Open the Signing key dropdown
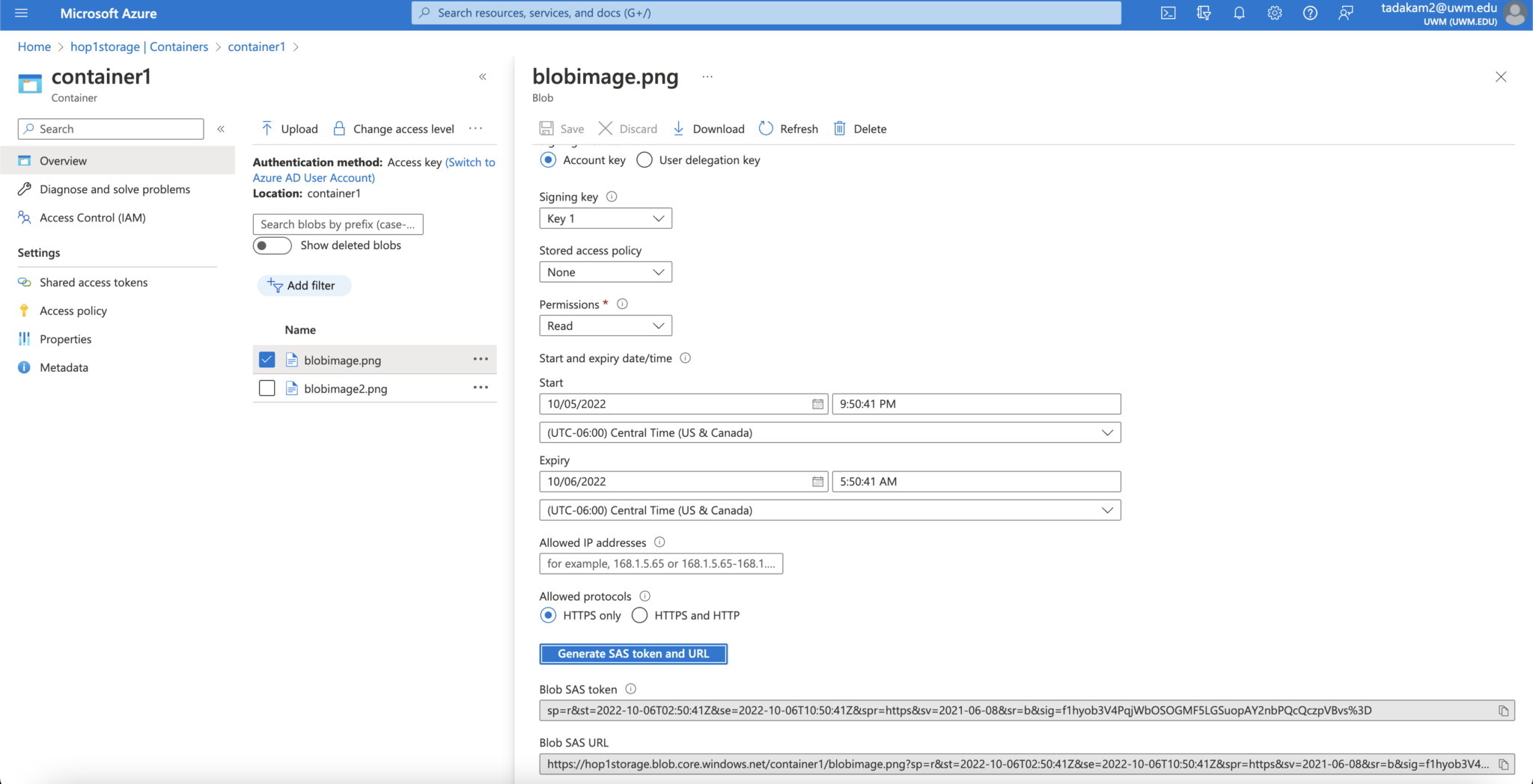The height and width of the screenshot is (784, 1533). (605, 218)
